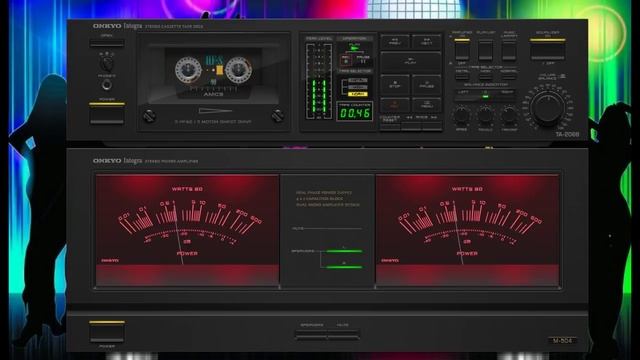640x360 pixels.
Task: Click the tape counter display showing 00.46
Action: pos(354,112)
